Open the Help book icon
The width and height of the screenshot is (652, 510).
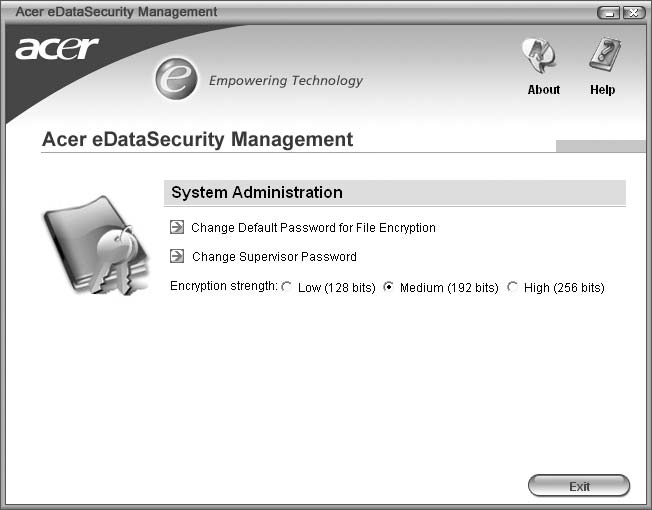pyautogui.click(x=605, y=54)
